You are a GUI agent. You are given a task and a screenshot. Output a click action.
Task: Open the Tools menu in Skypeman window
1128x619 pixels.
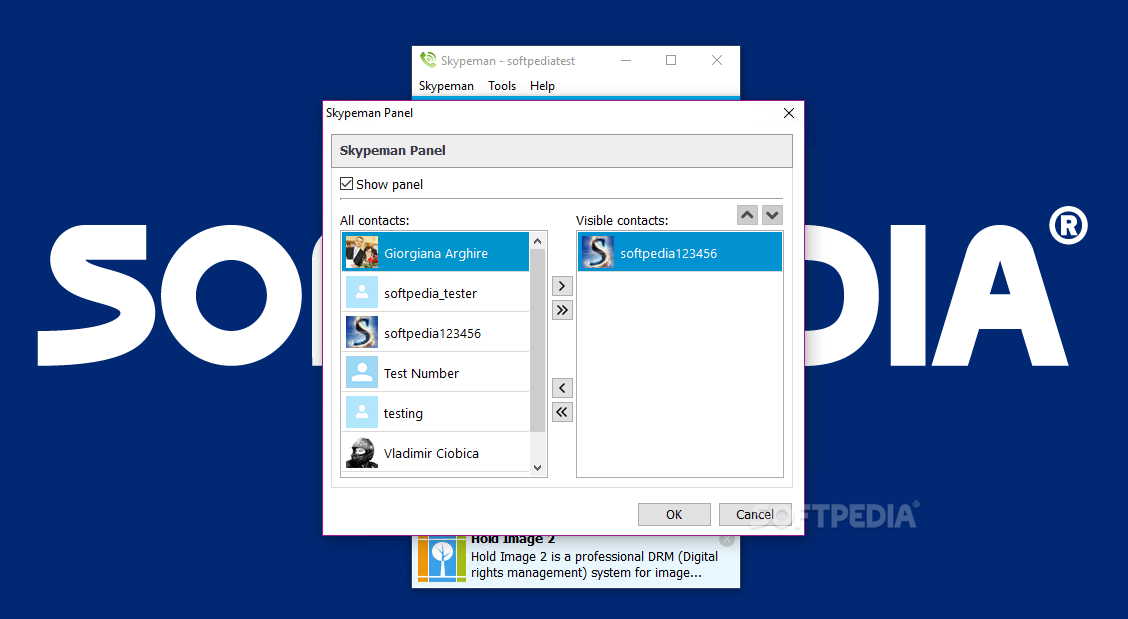pos(501,86)
